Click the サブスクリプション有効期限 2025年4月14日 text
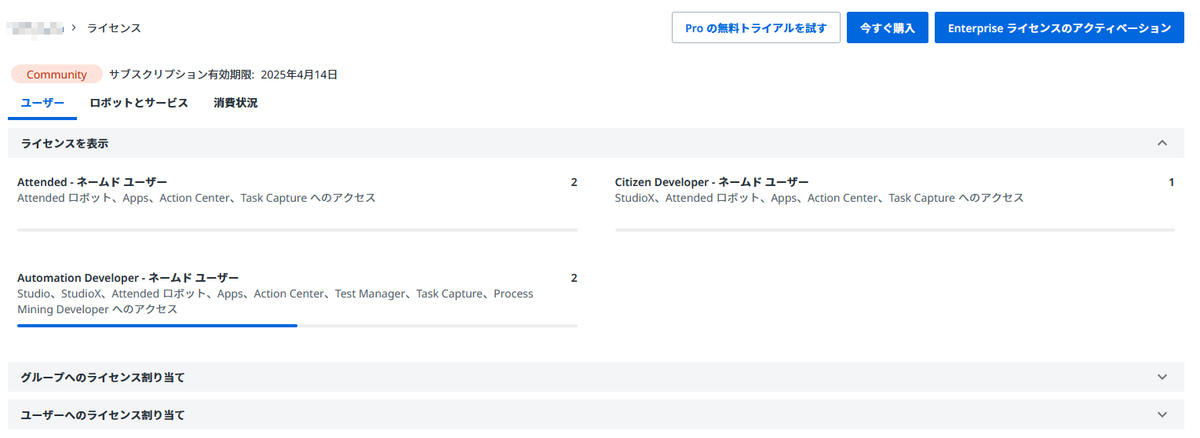 tap(223, 74)
